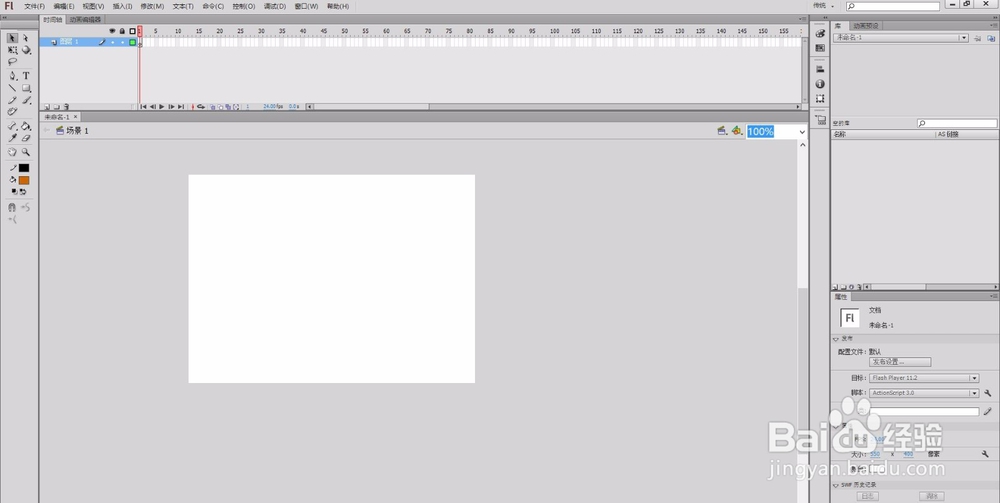The height and width of the screenshot is (503, 1000).
Task: Open the Library panel options menu
Action: coord(994,25)
